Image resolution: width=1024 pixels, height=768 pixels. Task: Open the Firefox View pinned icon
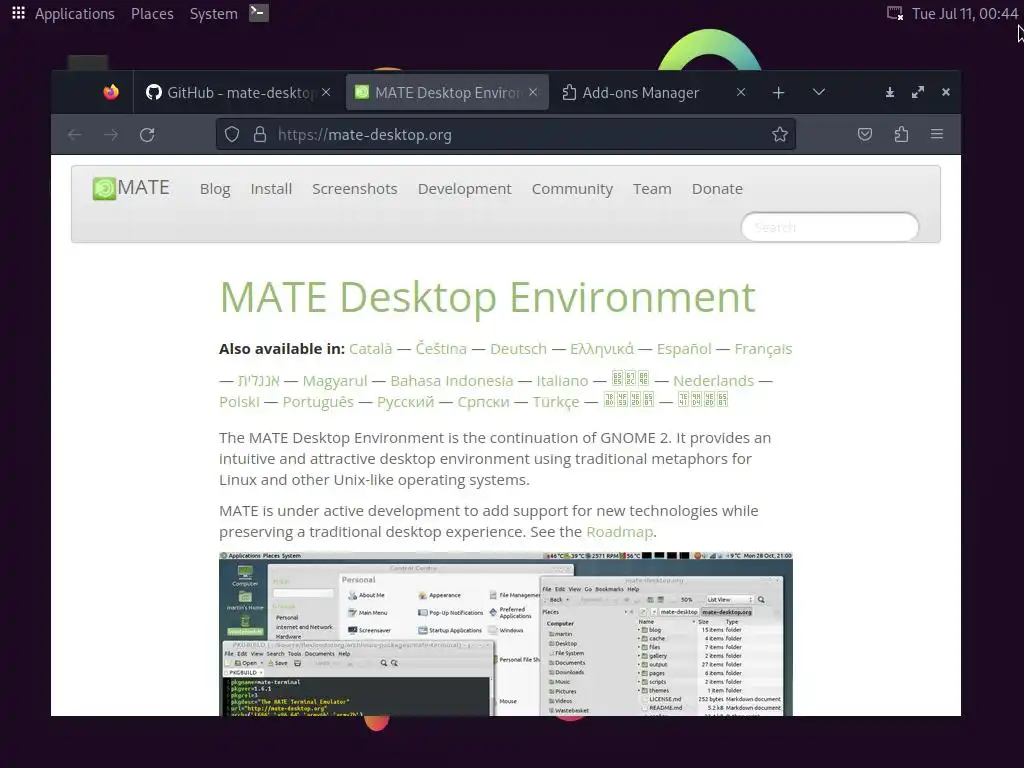(x=111, y=92)
